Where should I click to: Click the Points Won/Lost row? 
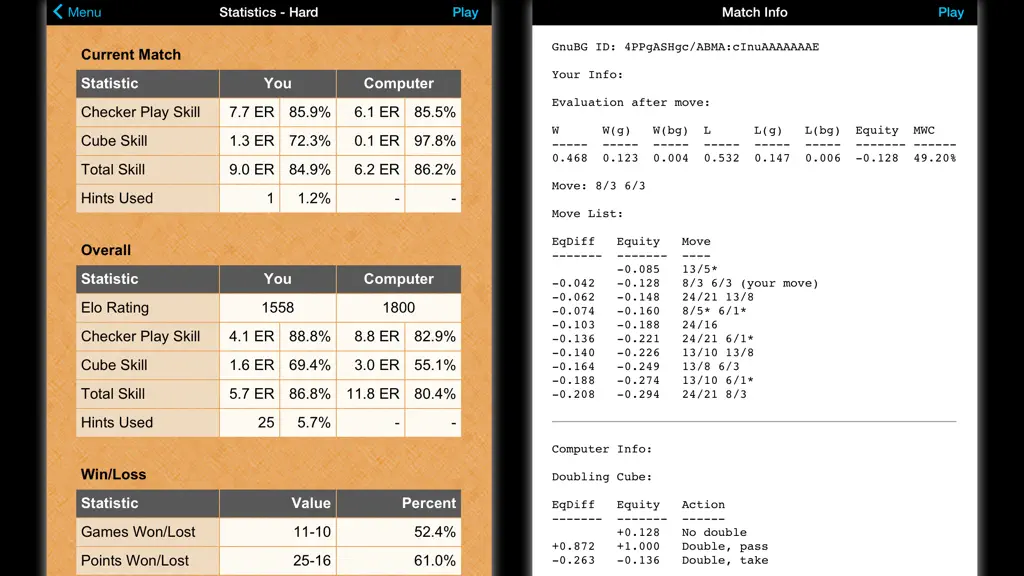point(268,561)
